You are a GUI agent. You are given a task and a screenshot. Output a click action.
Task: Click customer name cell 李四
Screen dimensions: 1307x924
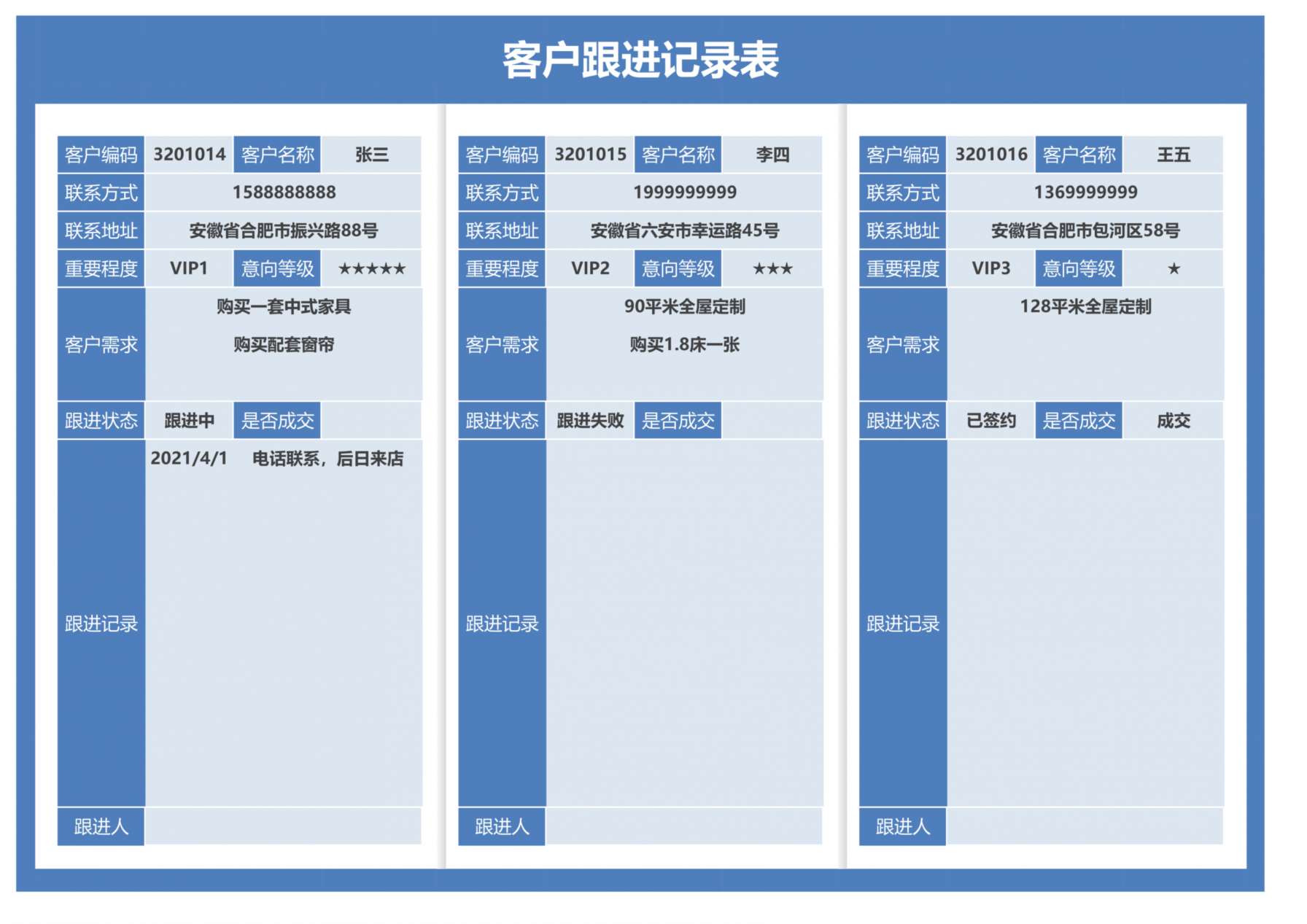(x=772, y=155)
